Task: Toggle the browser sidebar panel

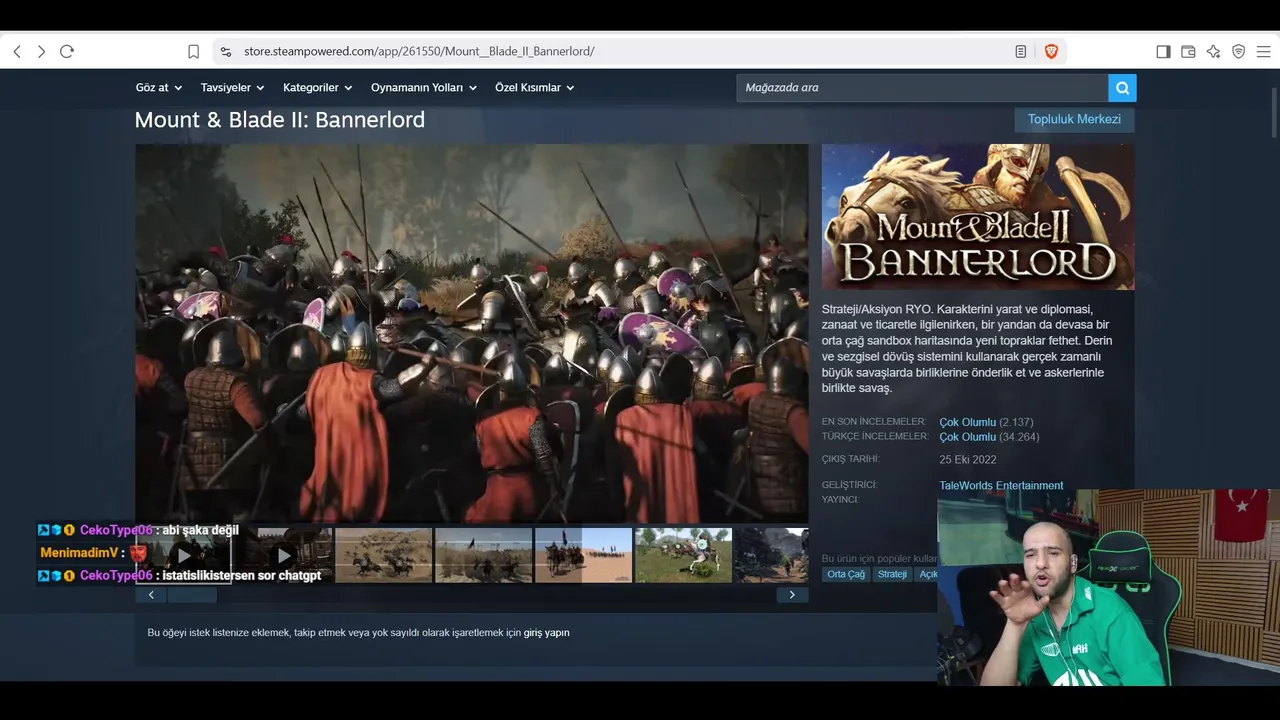Action: click(x=1163, y=51)
